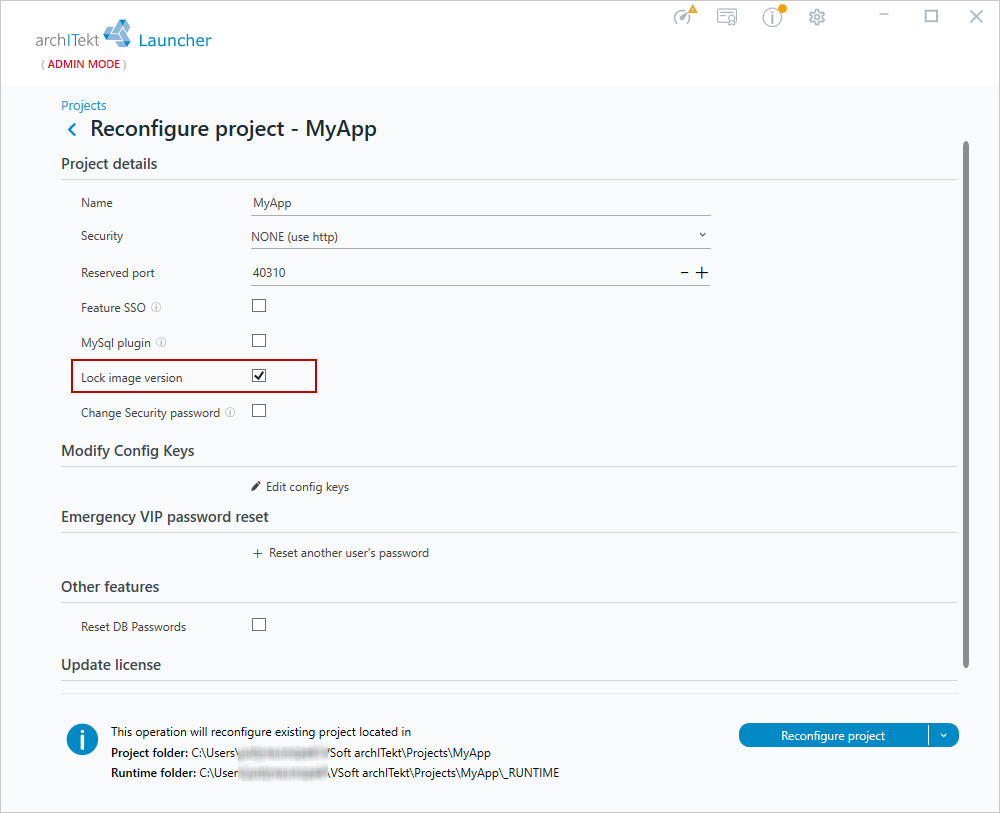Click Edit config keys
Screen dimensions: 1000x813
click(x=300, y=487)
